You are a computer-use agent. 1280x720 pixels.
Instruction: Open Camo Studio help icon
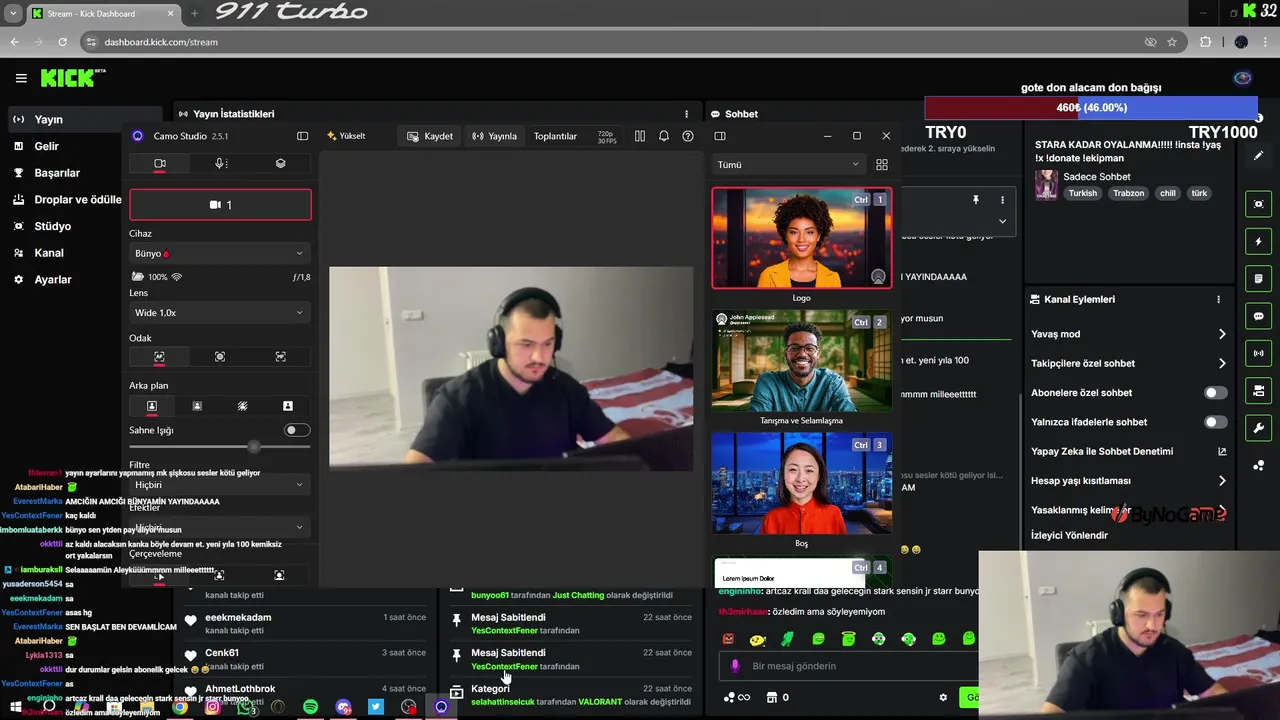pos(688,136)
